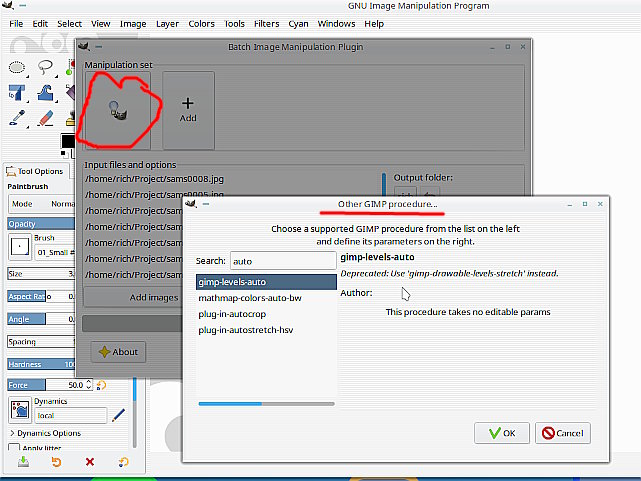Select the Free Select lasso tool
This screenshot has height=481, width=641.
45,67
